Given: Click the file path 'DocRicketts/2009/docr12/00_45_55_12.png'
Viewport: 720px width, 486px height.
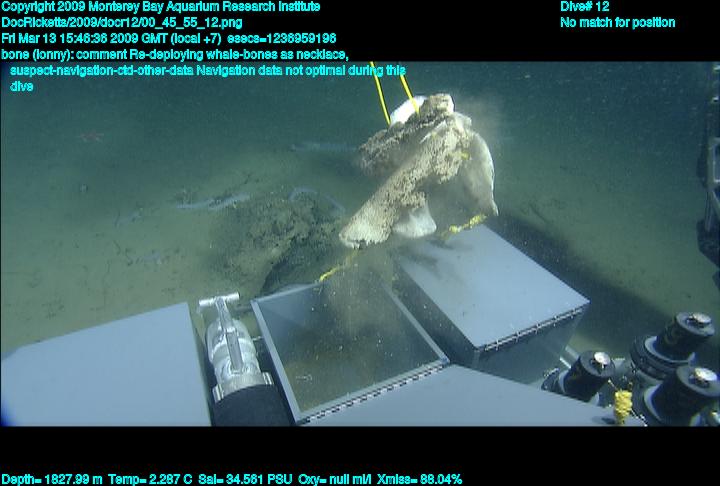Looking at the screenshot, I should tap(122, 23).
